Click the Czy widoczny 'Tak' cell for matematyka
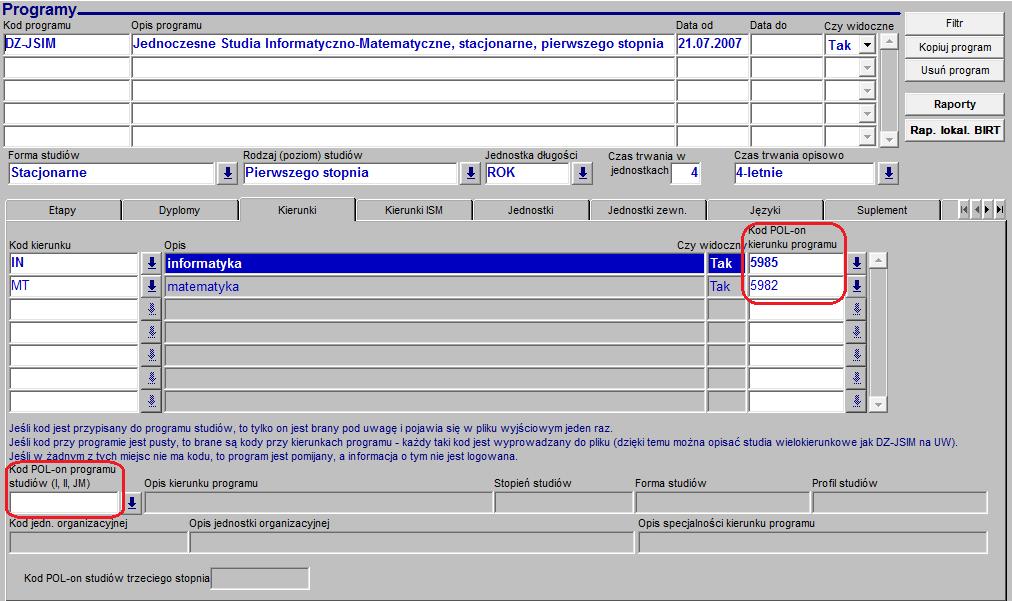This screenshot has width=1012, height=601. point(727,286)
